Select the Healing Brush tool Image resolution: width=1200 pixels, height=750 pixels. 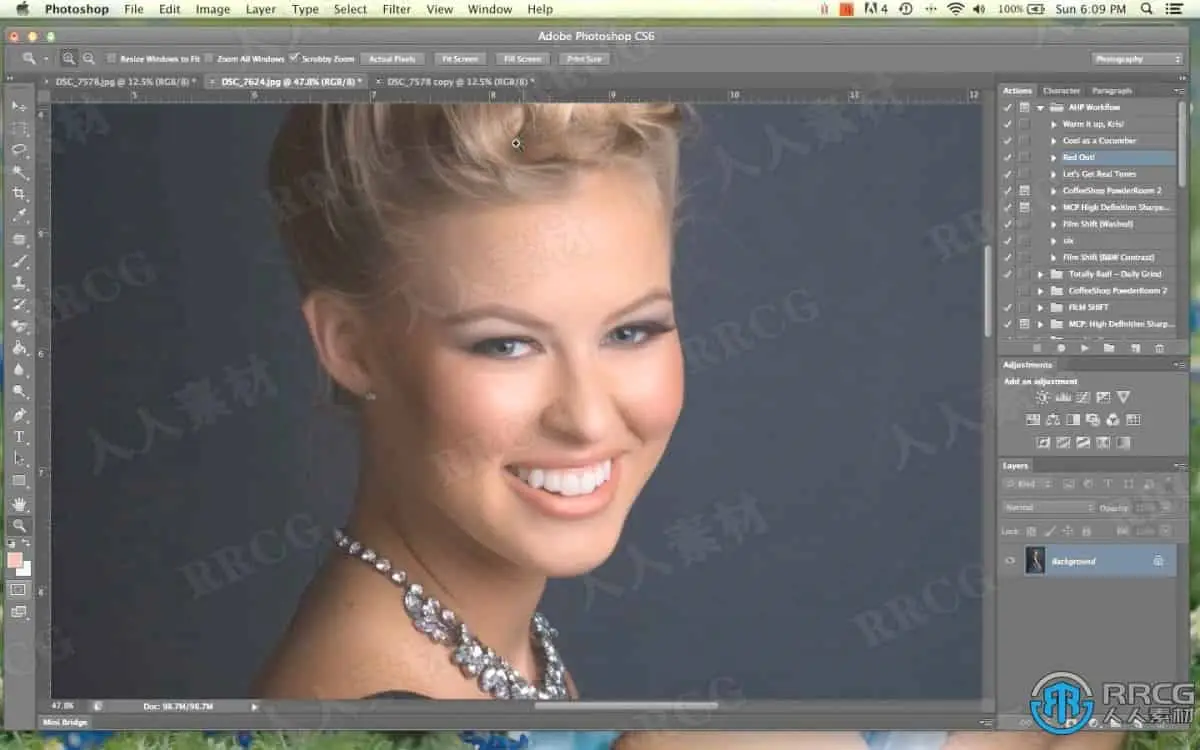(19, 239)
